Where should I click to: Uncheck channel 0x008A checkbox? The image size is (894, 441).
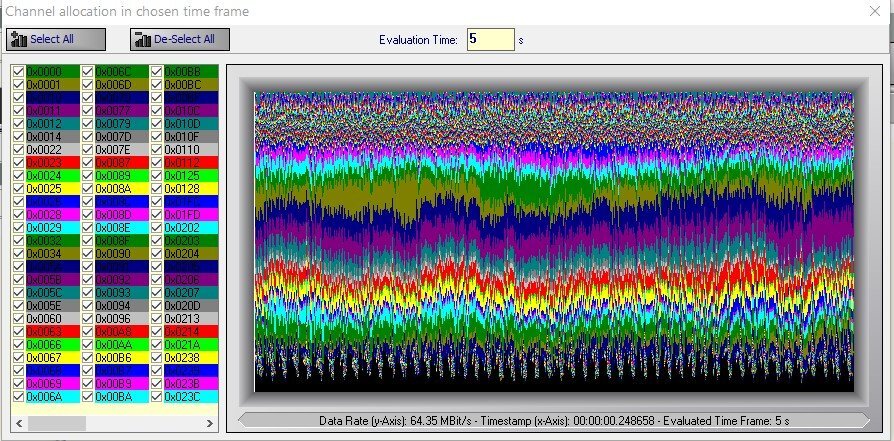(x=87, y=189)
